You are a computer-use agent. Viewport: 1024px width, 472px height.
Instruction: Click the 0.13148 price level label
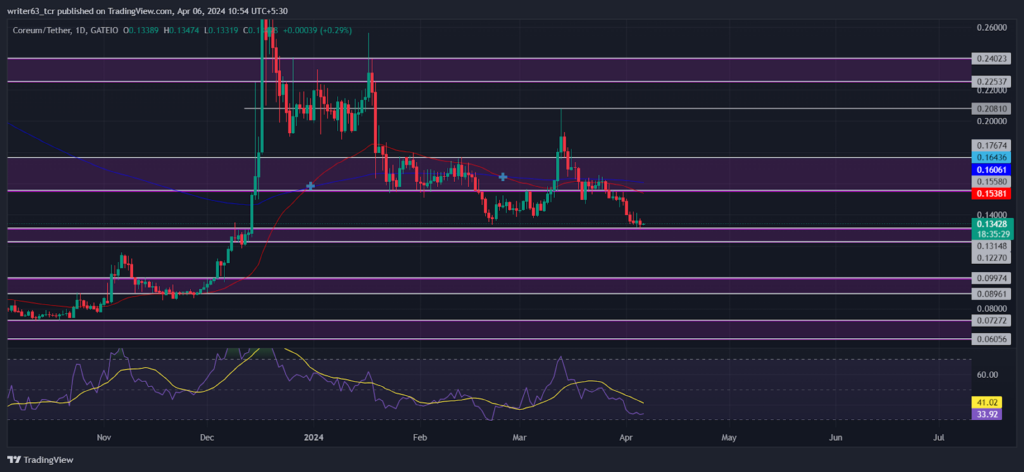pyautogui.click(x=991, y=246)
